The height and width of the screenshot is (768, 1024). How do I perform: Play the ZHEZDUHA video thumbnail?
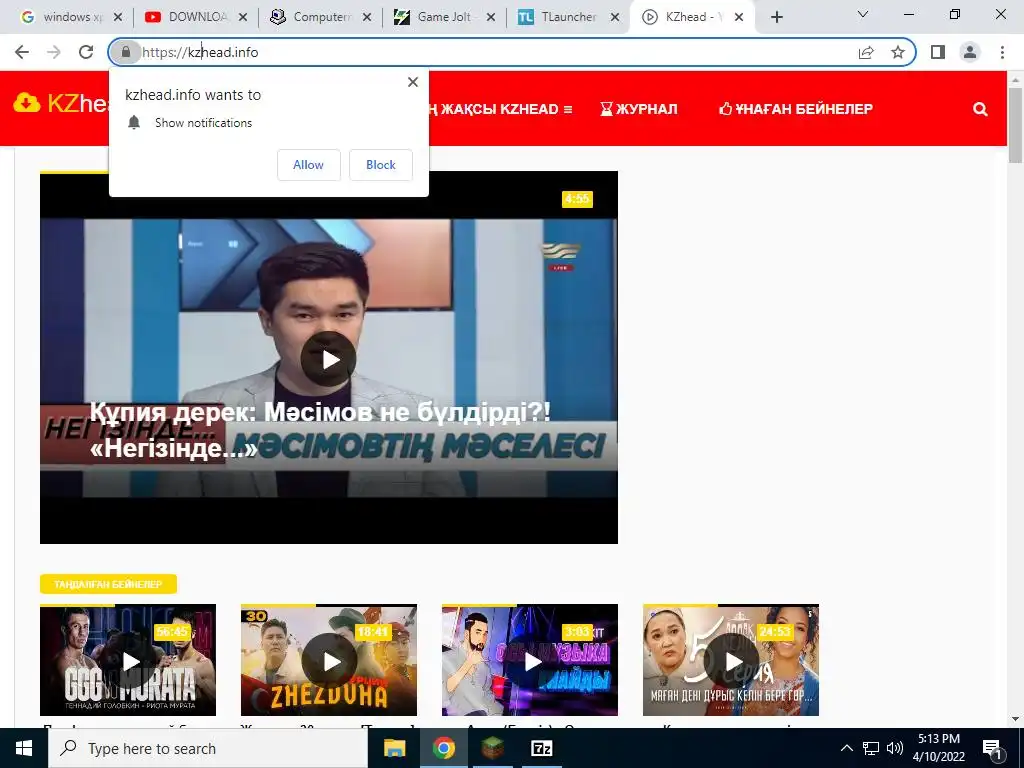[328, 660]
